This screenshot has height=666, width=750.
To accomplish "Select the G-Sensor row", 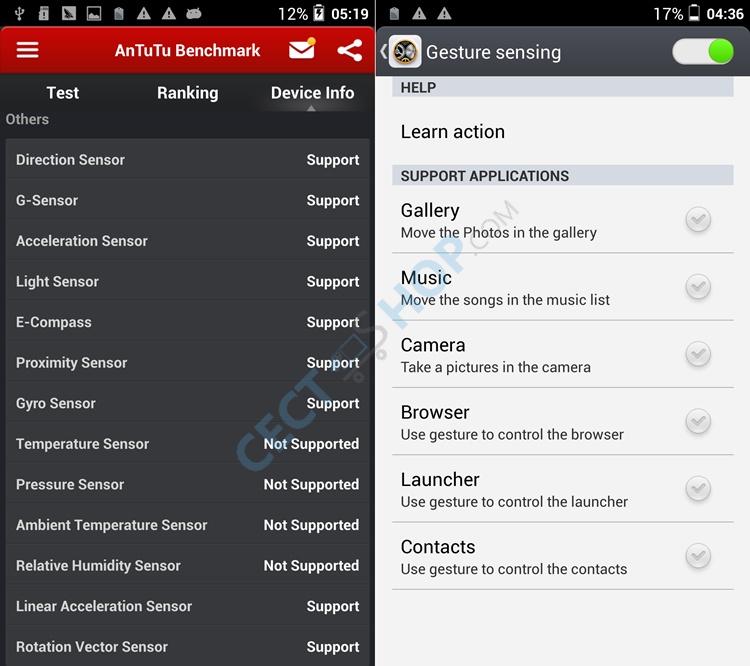I will point(188,200).
